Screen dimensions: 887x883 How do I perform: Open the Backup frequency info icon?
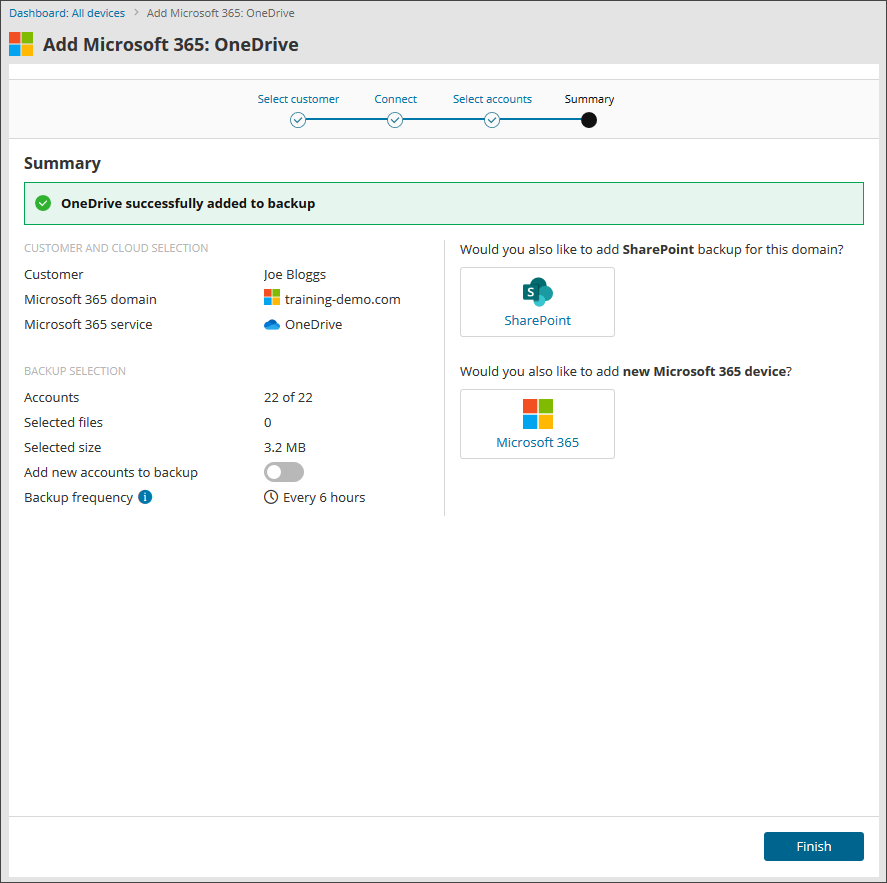(x=145, y=497)
